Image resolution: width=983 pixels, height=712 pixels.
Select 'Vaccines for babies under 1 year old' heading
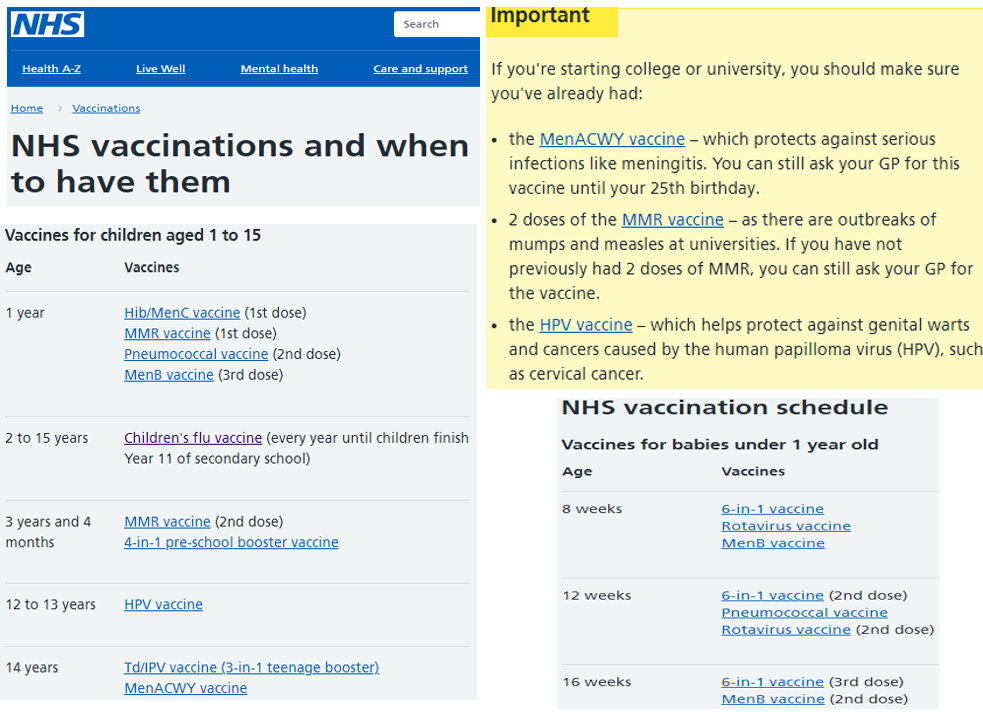tap(720, 445)
